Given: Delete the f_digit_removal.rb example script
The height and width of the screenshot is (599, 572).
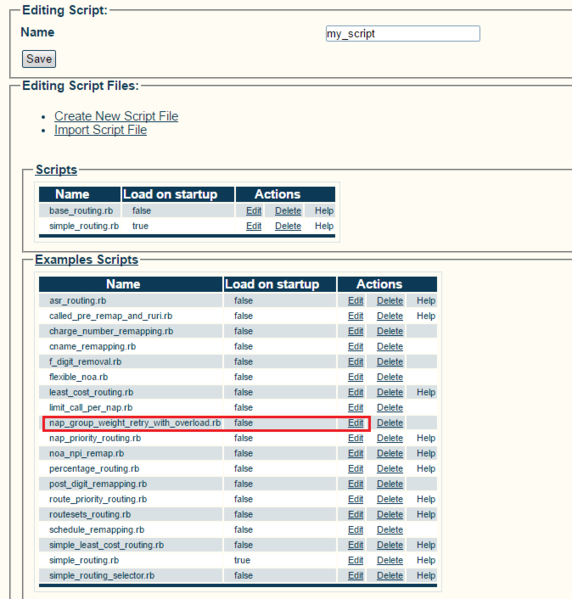Looking at the screenshot, I should tap(390, 362).
